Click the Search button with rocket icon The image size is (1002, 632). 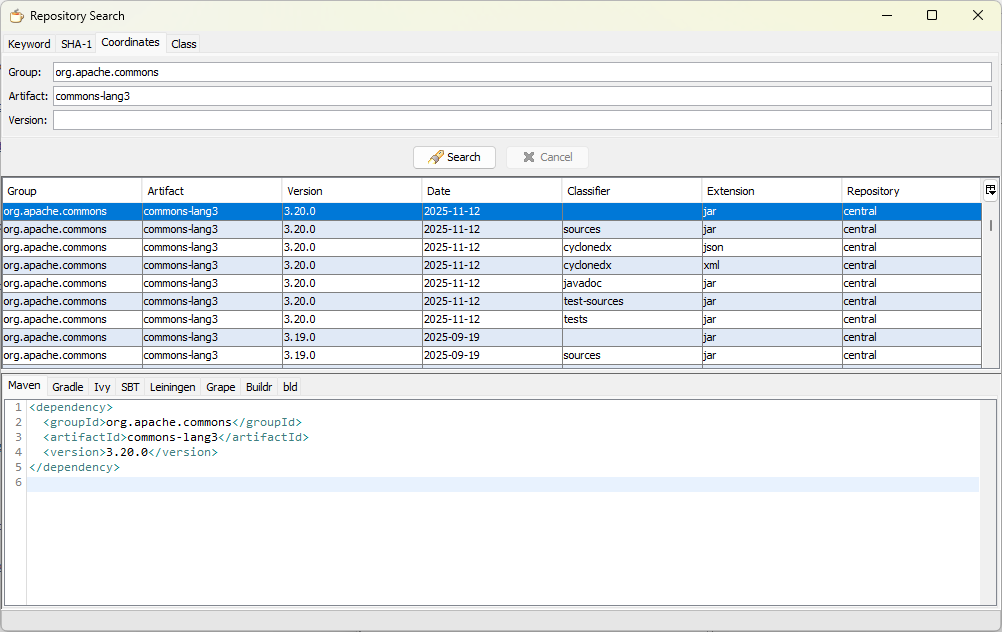pos(454,157)
